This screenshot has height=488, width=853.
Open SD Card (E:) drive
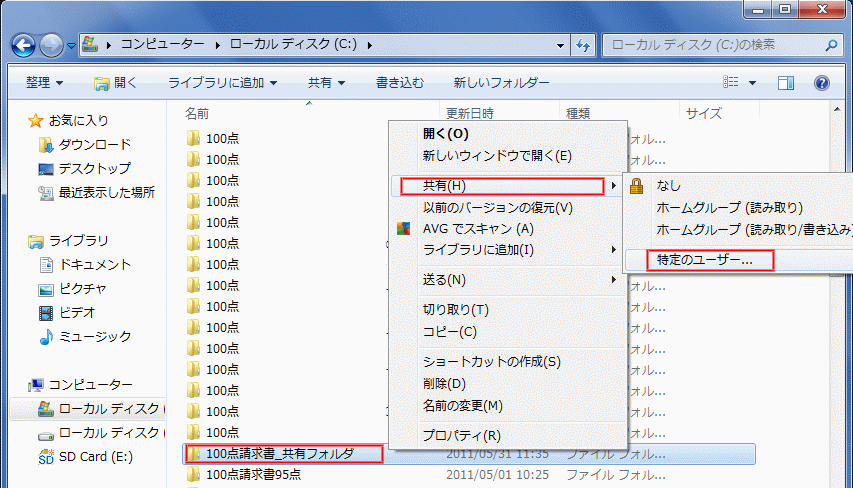click(86, 456)
